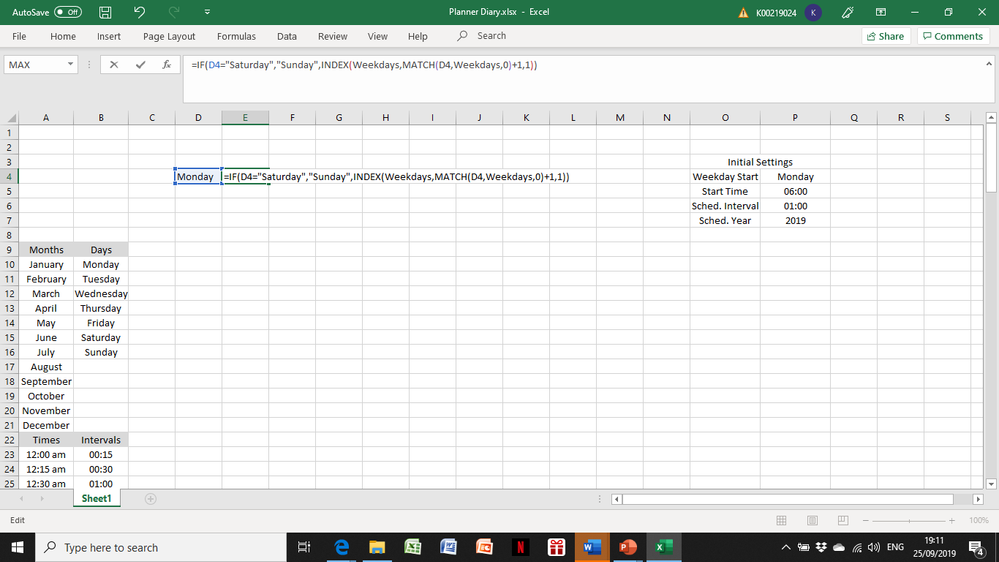
Task: Select column P header
Action: [x=794, y=118]
